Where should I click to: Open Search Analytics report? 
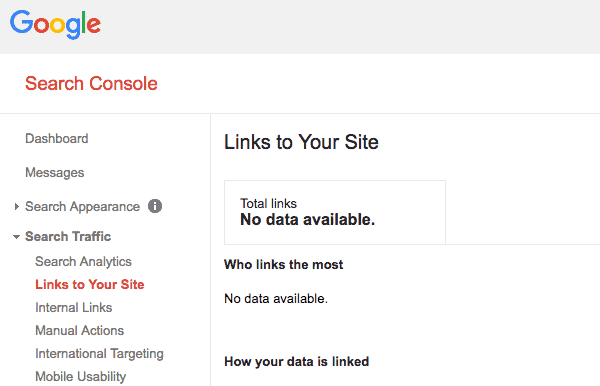coord(83,262)
